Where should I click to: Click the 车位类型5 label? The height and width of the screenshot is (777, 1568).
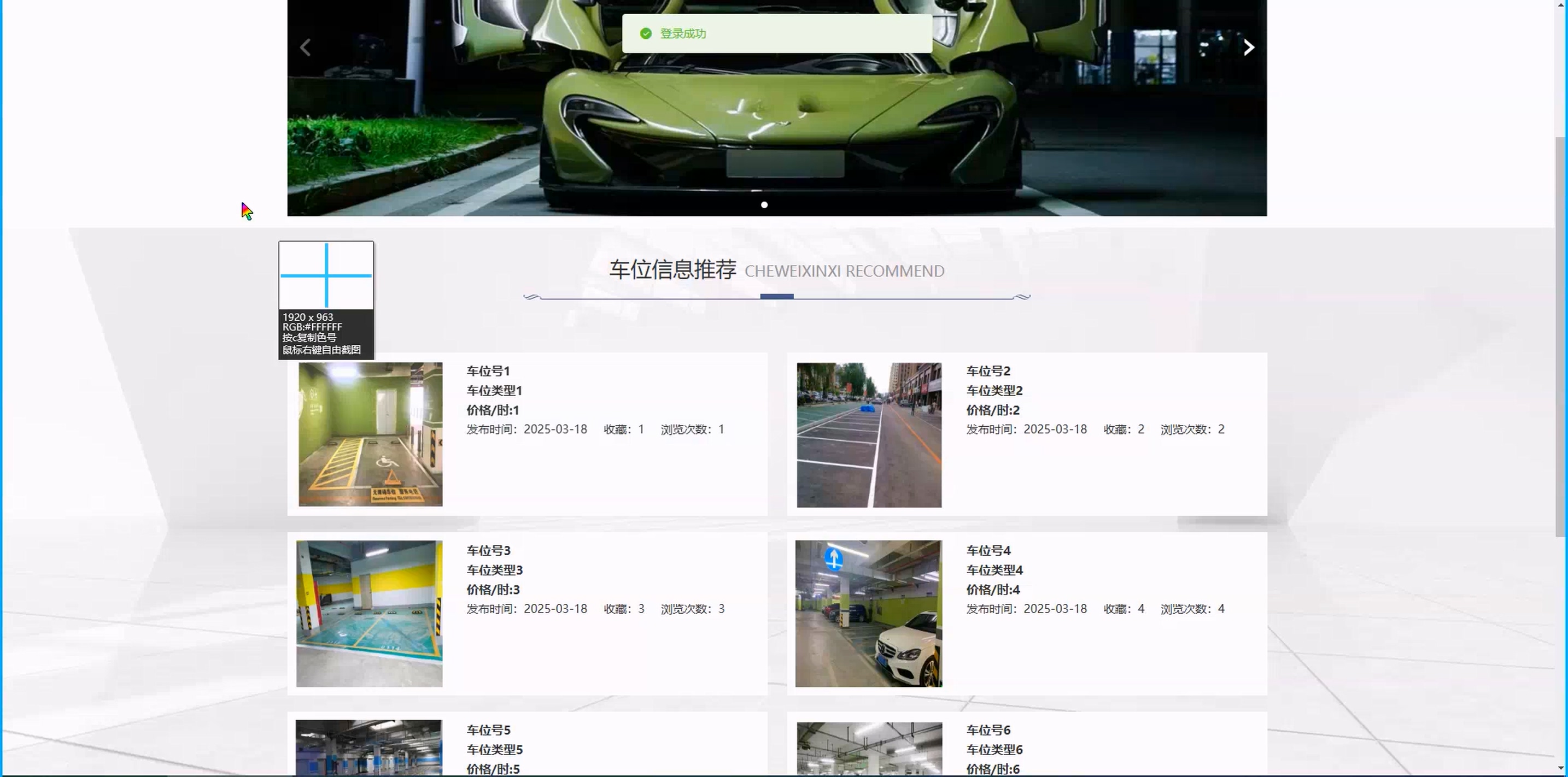[494, 750]
